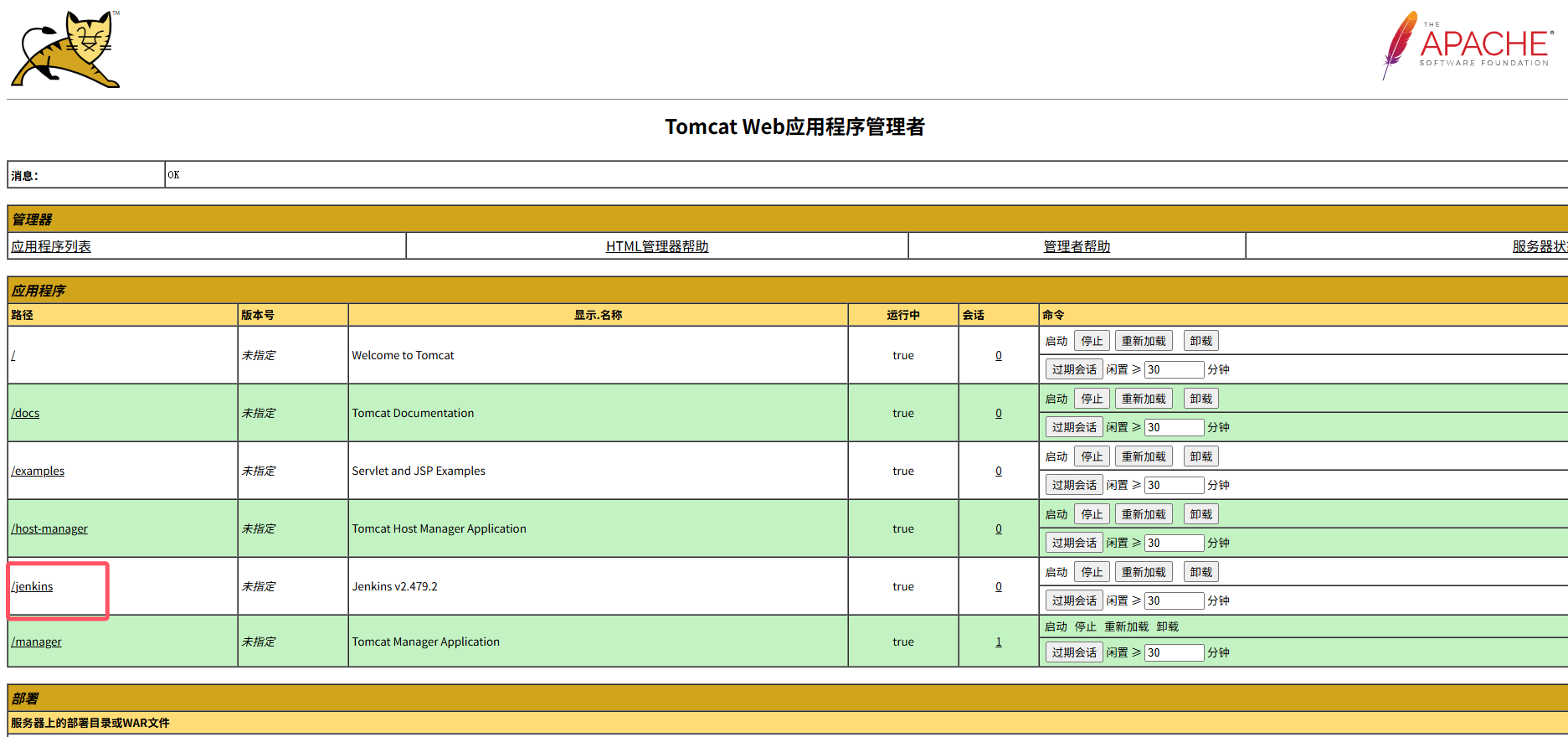Undeploy the /examples application
The height and width of the screenshot is (737, 1568).
tap(1201, 456)
